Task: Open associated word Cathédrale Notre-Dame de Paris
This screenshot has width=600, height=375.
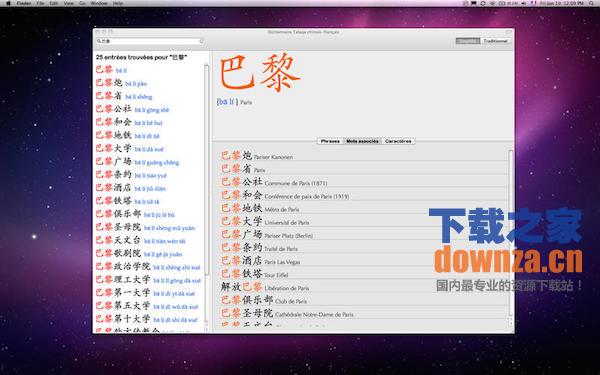Action: 287,313
